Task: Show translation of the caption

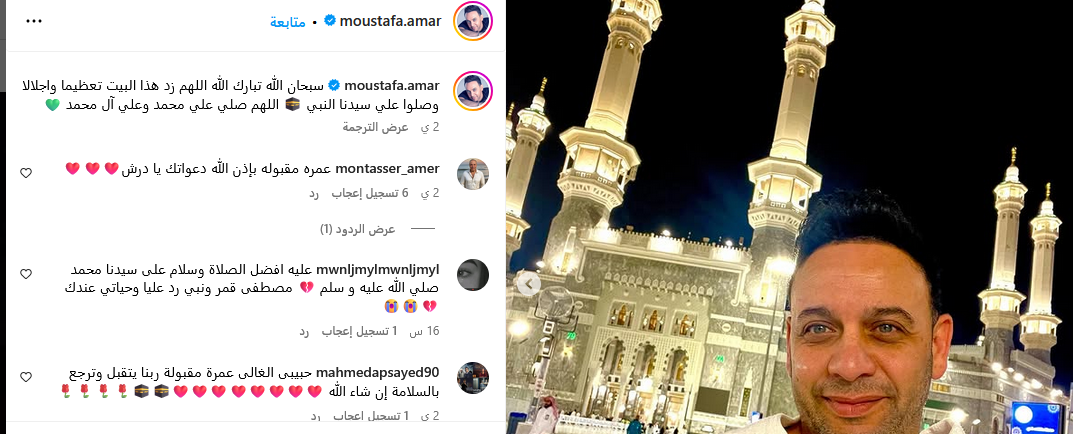Action: (376, 127)
